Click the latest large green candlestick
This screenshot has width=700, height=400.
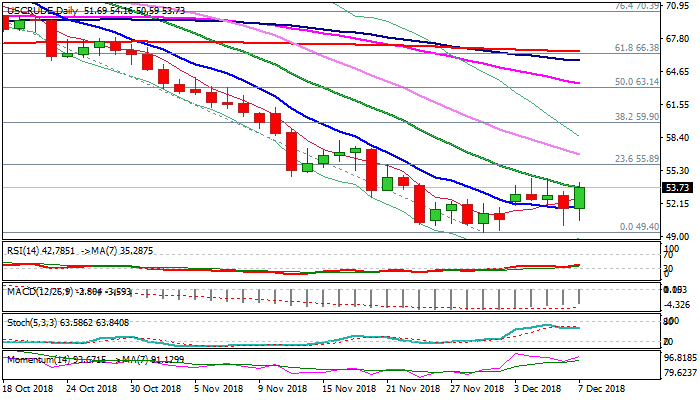pyautogui.click(x=581, y=197)
